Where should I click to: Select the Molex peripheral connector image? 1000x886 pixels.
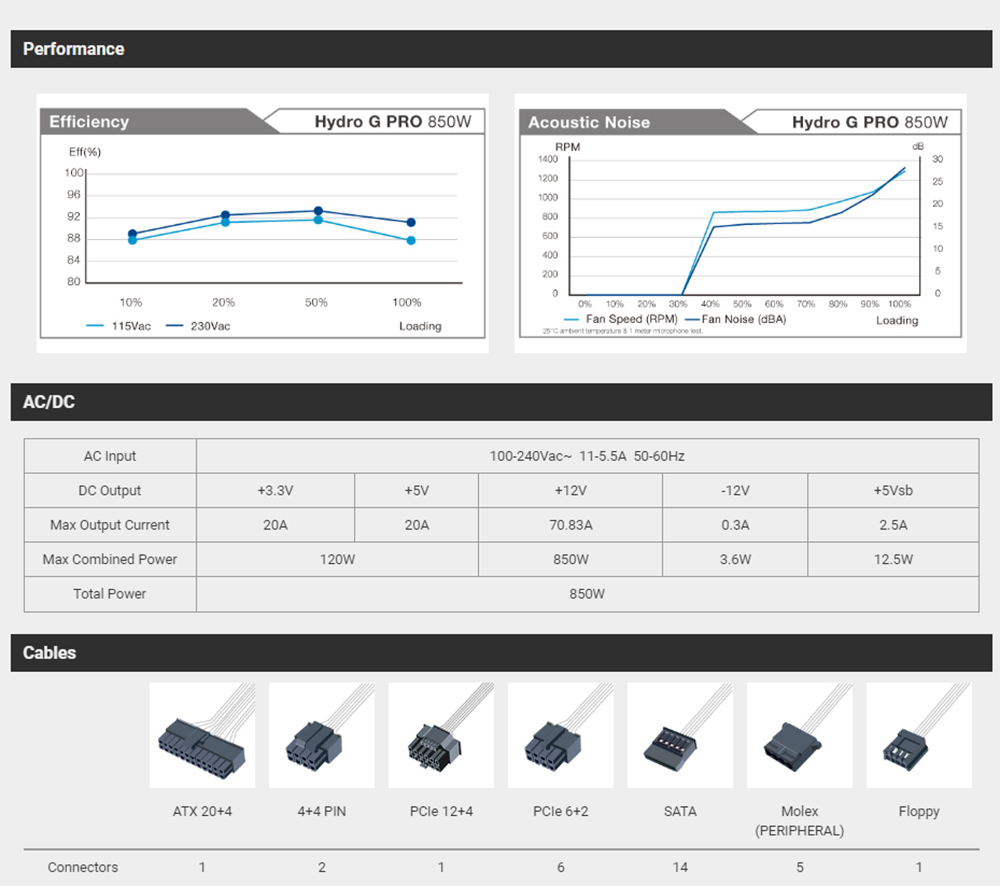[799, 736]
